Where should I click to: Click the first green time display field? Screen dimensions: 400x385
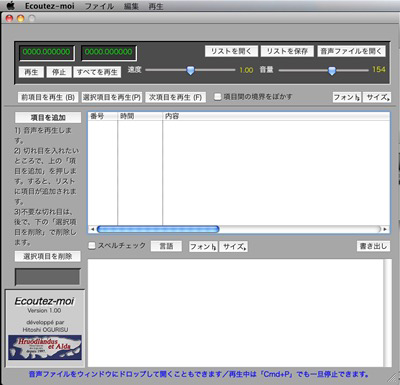tap(47, 52)
